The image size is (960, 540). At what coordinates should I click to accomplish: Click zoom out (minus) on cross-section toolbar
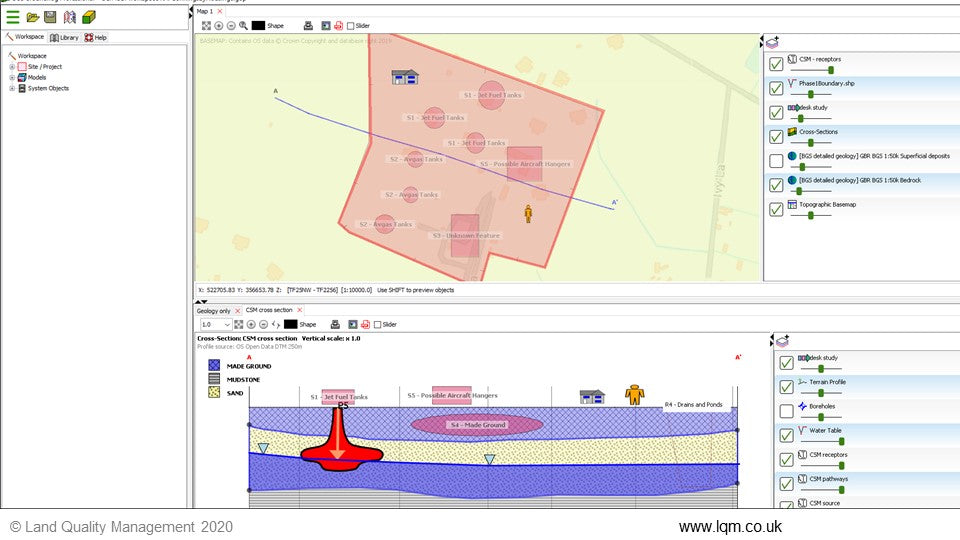pos(263,324)
